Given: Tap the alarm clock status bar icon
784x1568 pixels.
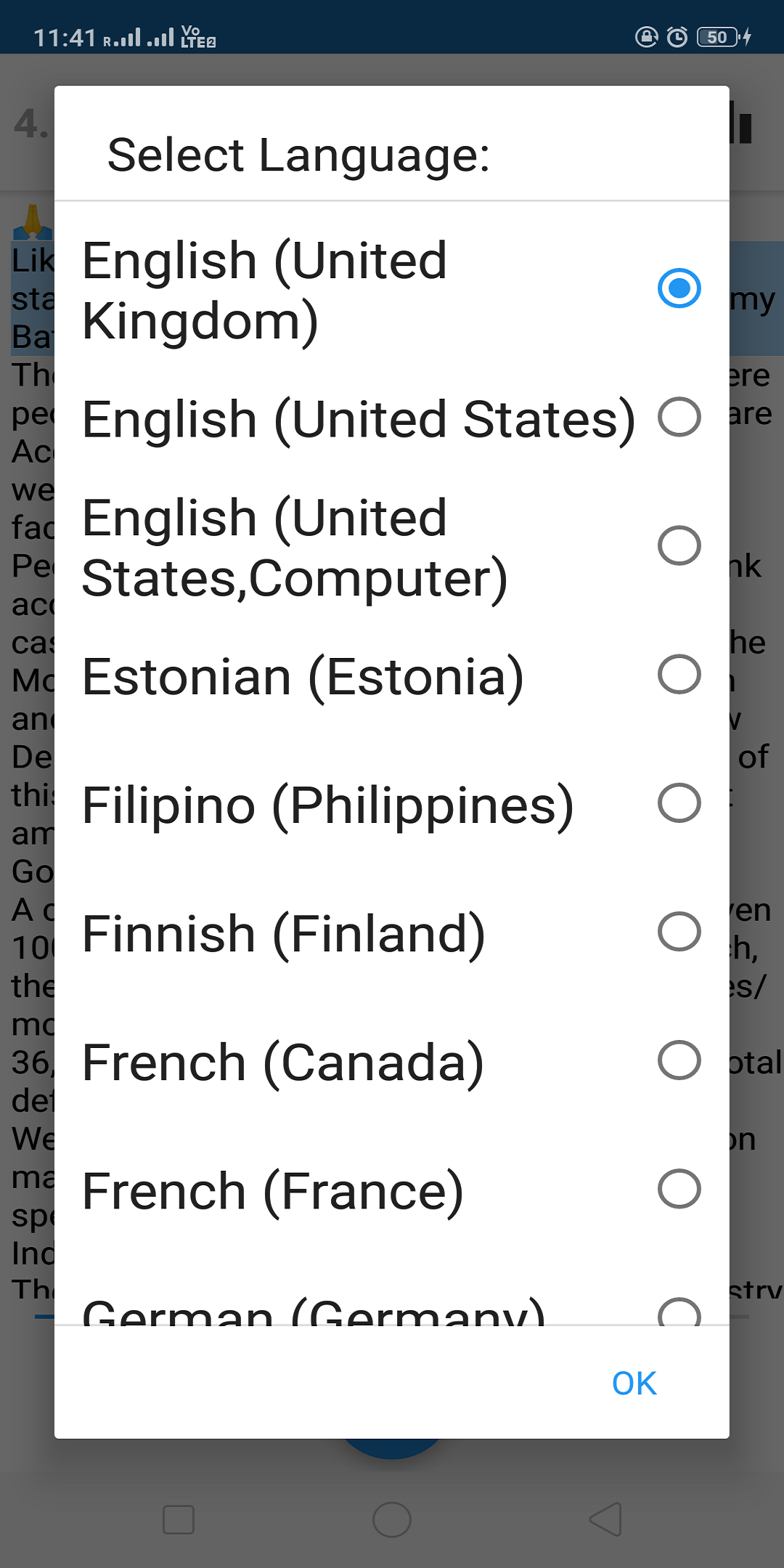Looking at the screenshot, I should coord(674,37).
